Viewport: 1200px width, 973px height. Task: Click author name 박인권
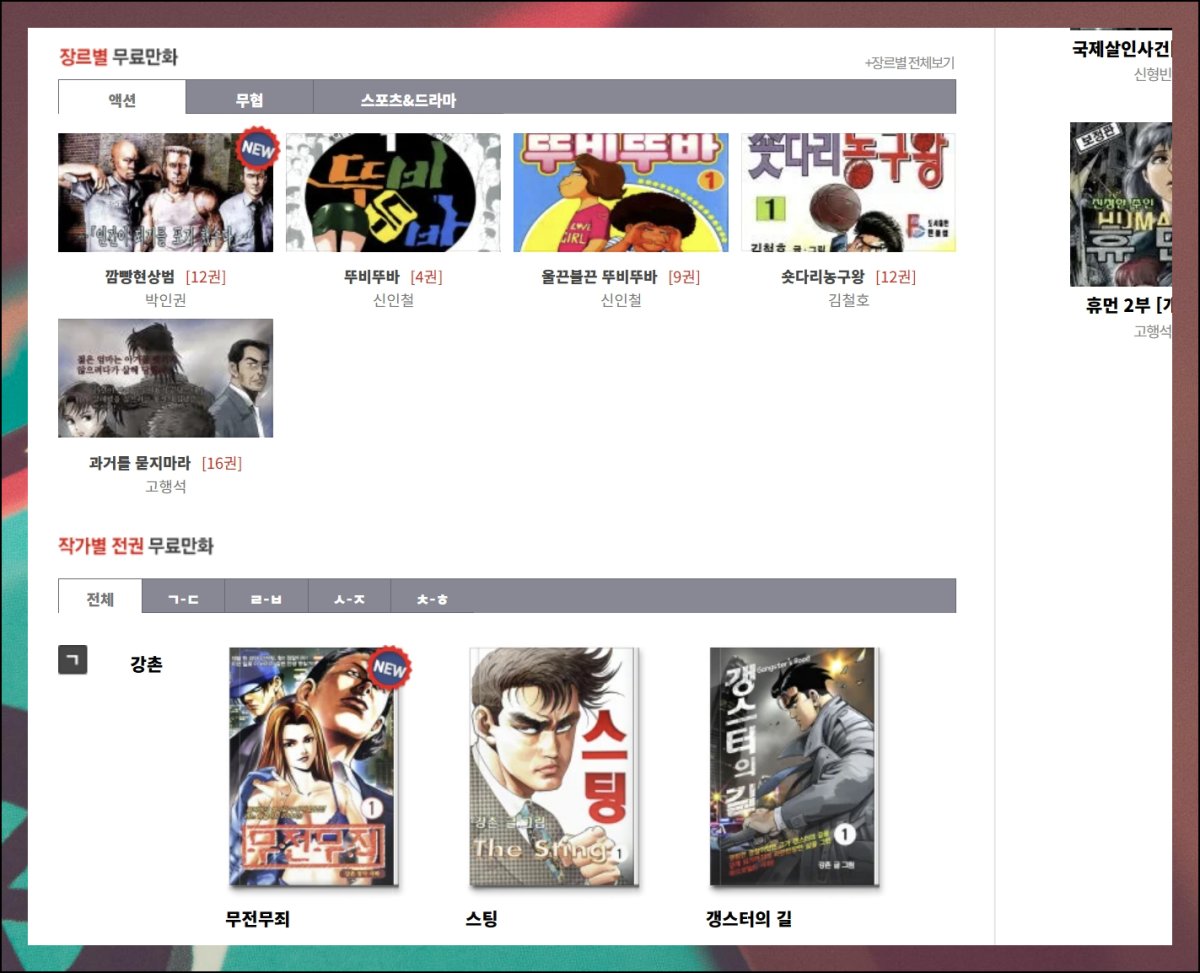click(x=166, y=300)
